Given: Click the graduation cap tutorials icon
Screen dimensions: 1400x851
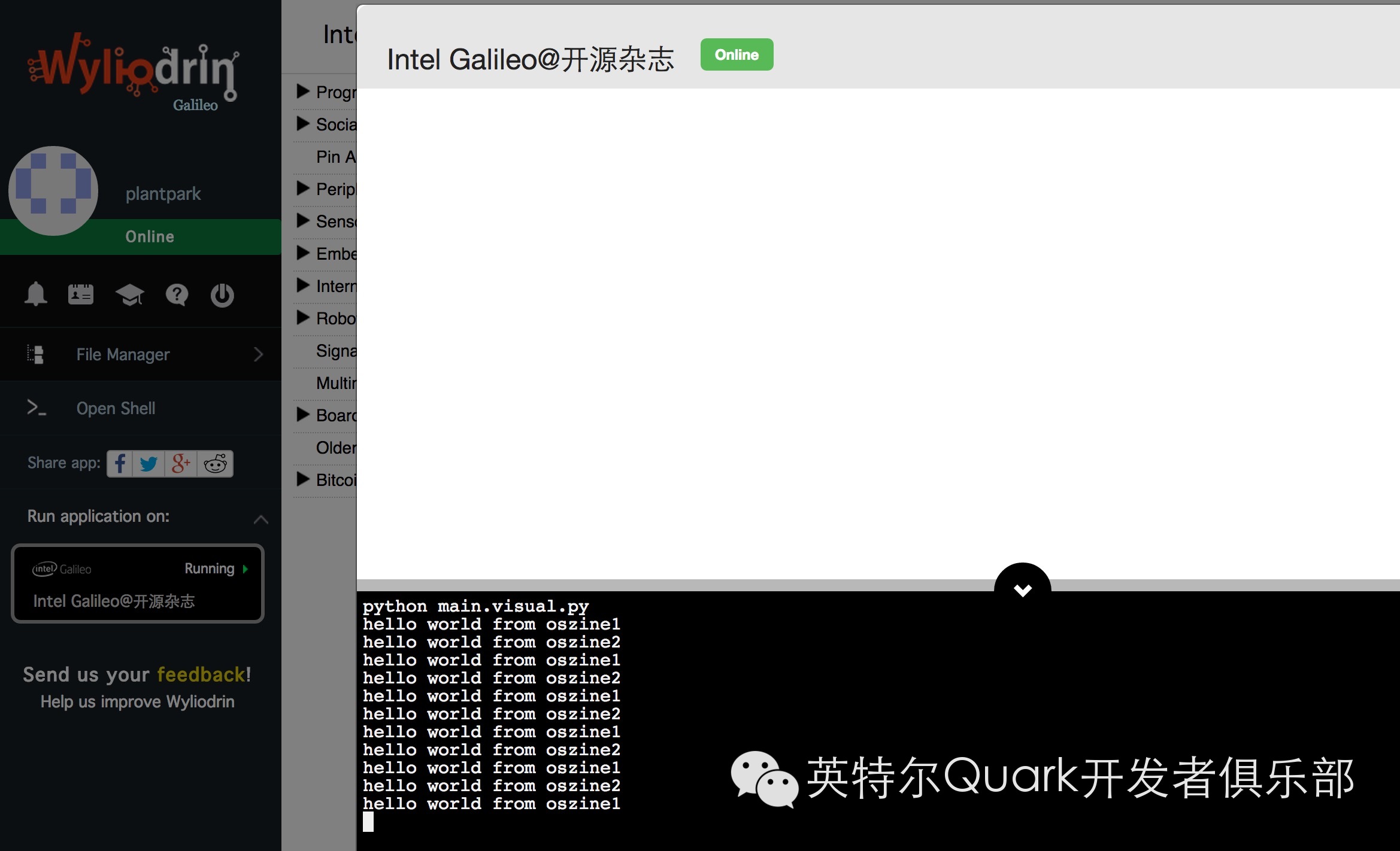Looking at the screenshot, I should pos(129,294).
